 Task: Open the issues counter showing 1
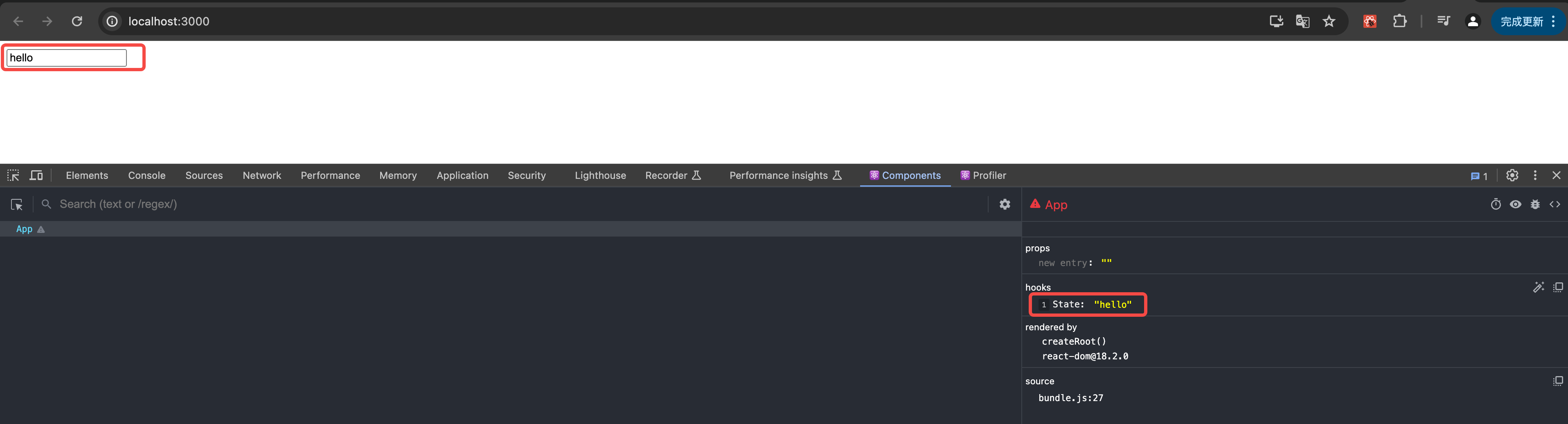click(1479, 176)
